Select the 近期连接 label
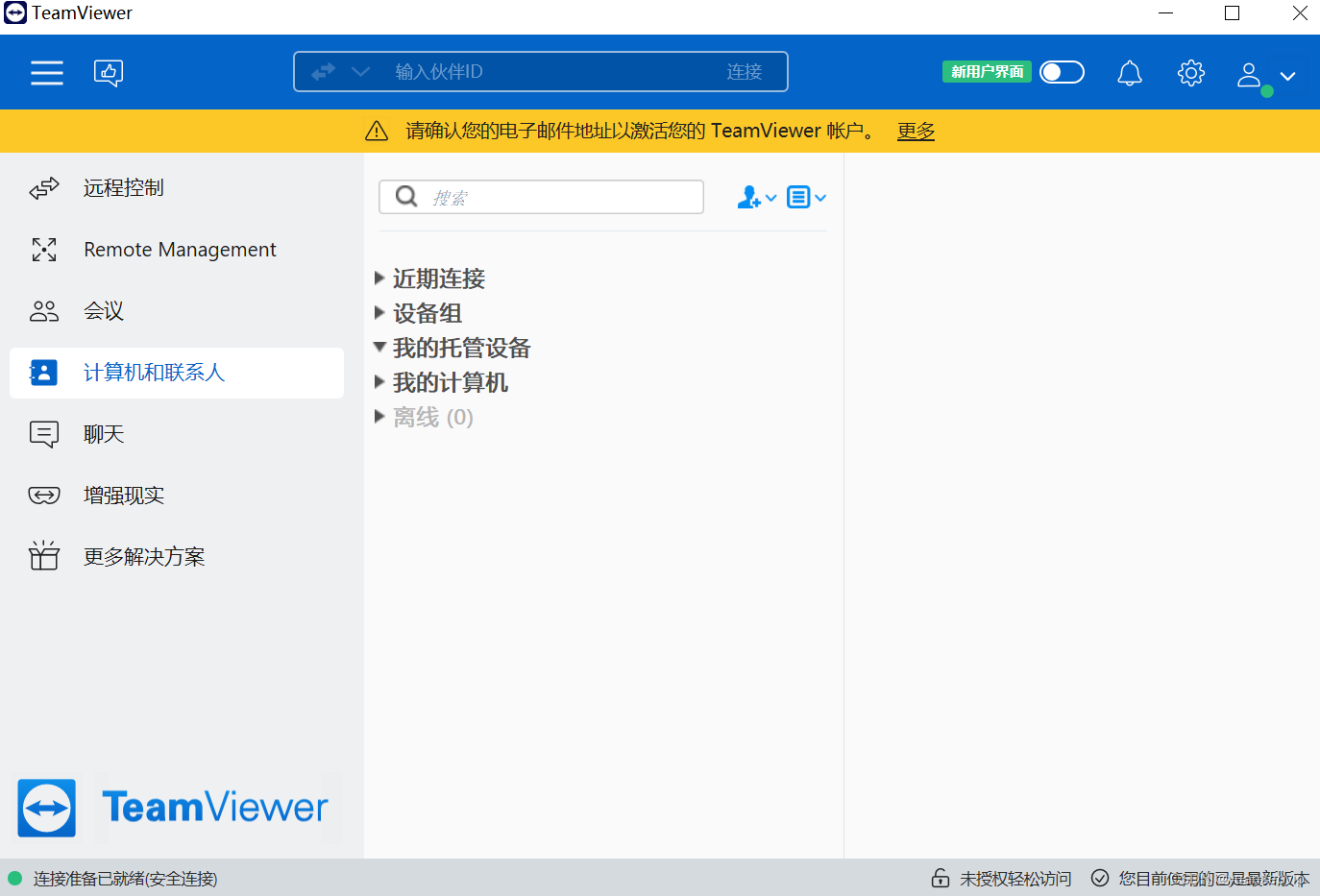Screen dimensions: 1320x896 (439, 278)
